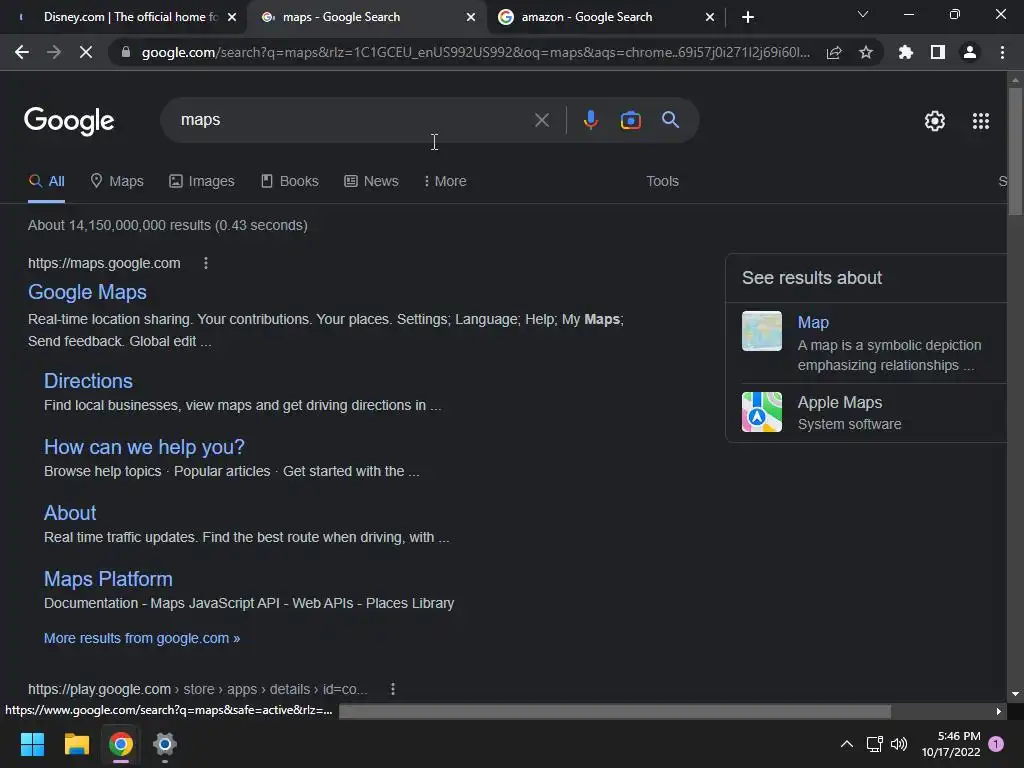Search by image with the camera icon
This screenshot has width=1024, height=768.
[630, 120]
